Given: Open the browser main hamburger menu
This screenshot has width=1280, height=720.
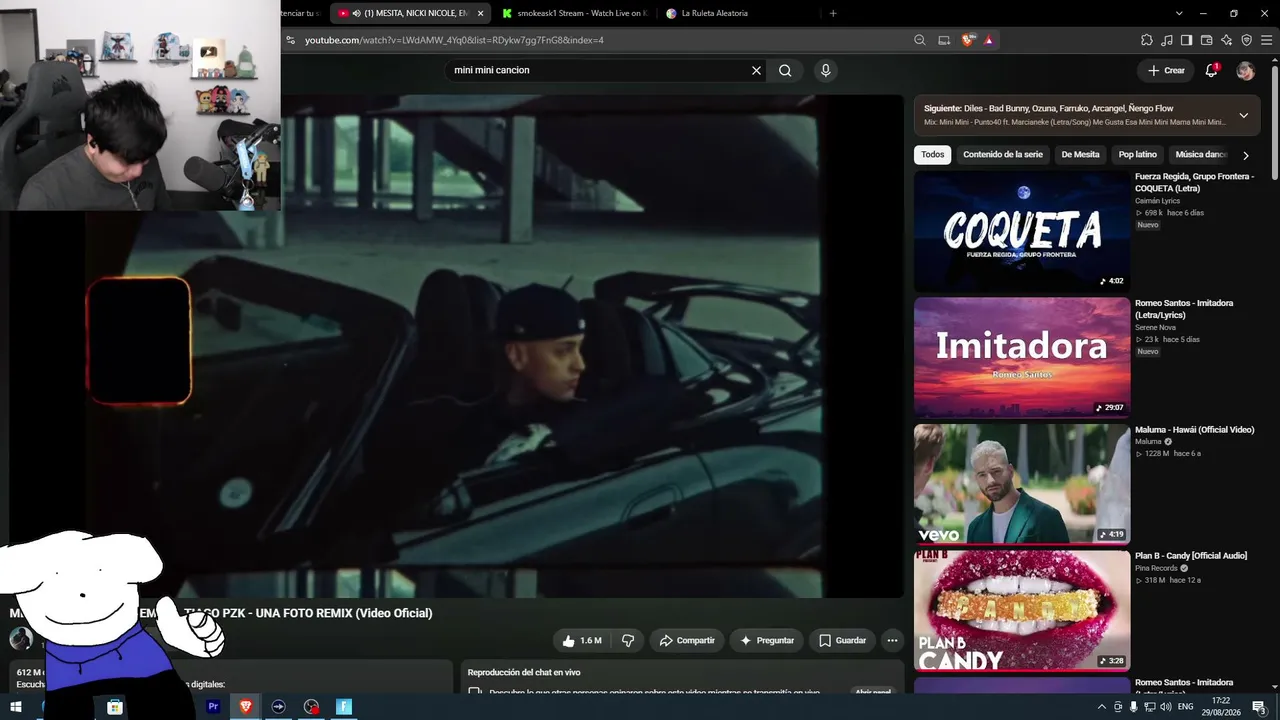Looking at the screenshot, I should click(x=1266, y=40).
